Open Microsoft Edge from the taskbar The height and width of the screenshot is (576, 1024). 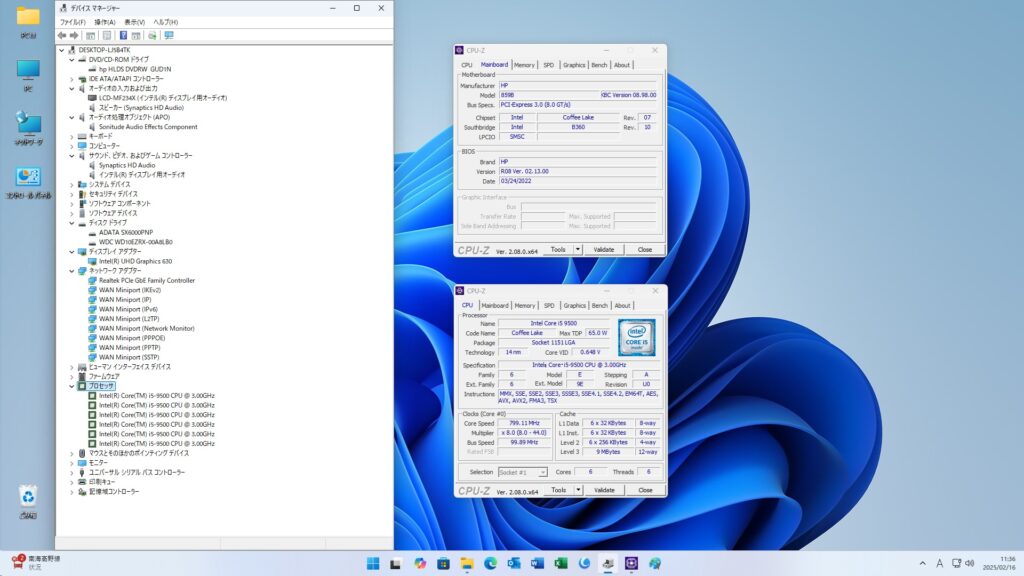[490, 563]
